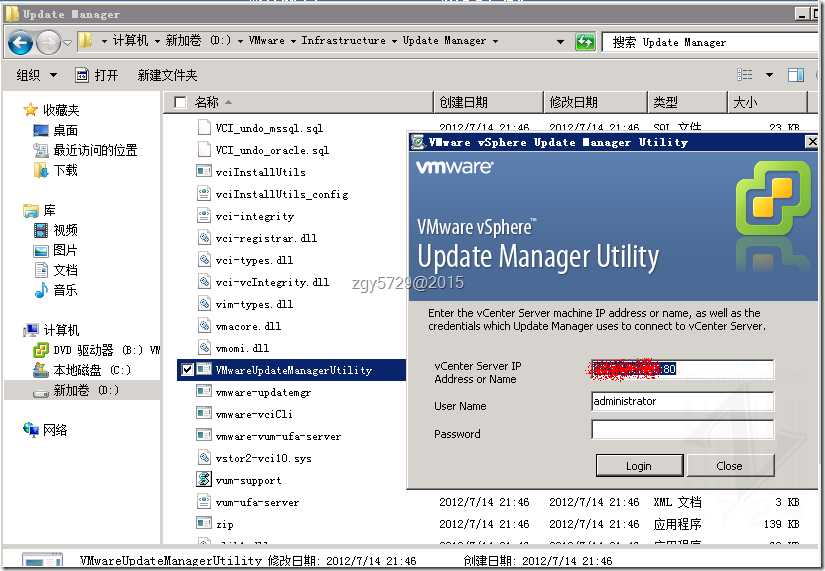The image size is (825, 571).
Task: Expand dropdown arrow after Update Manager breadcrumb
Action: pos(495,41)
